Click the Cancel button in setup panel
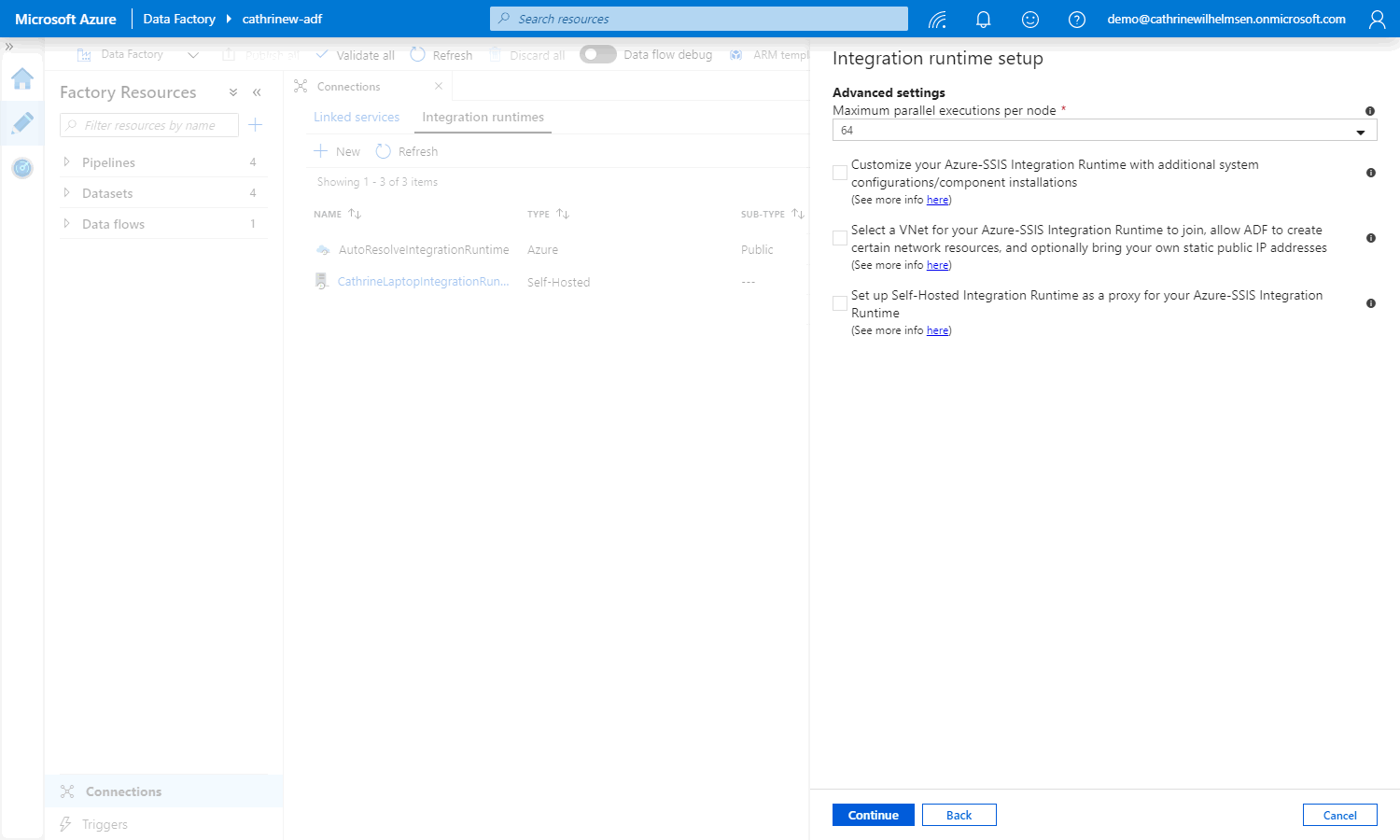1400x840 pixels. (1339, 815)
